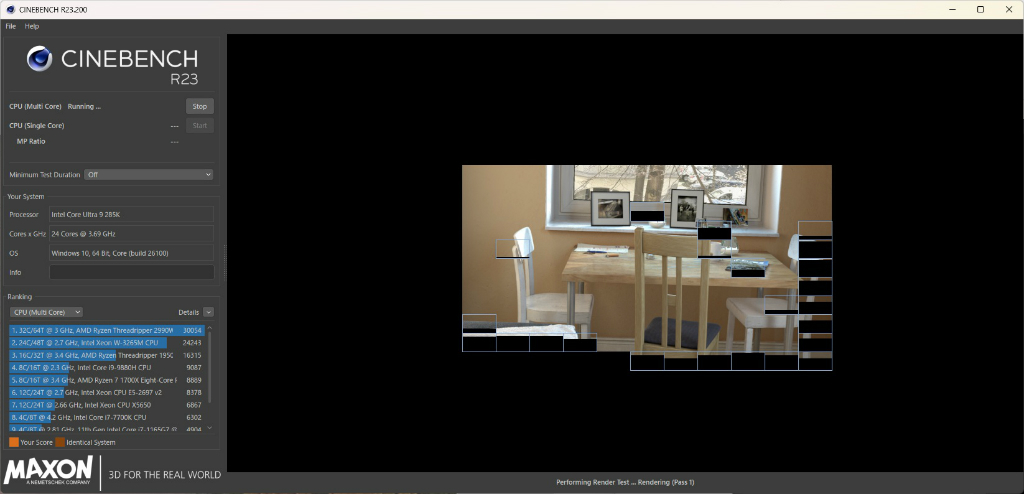Expand the ranking Details arrow

pyautogui.click(x=208, y=312)
